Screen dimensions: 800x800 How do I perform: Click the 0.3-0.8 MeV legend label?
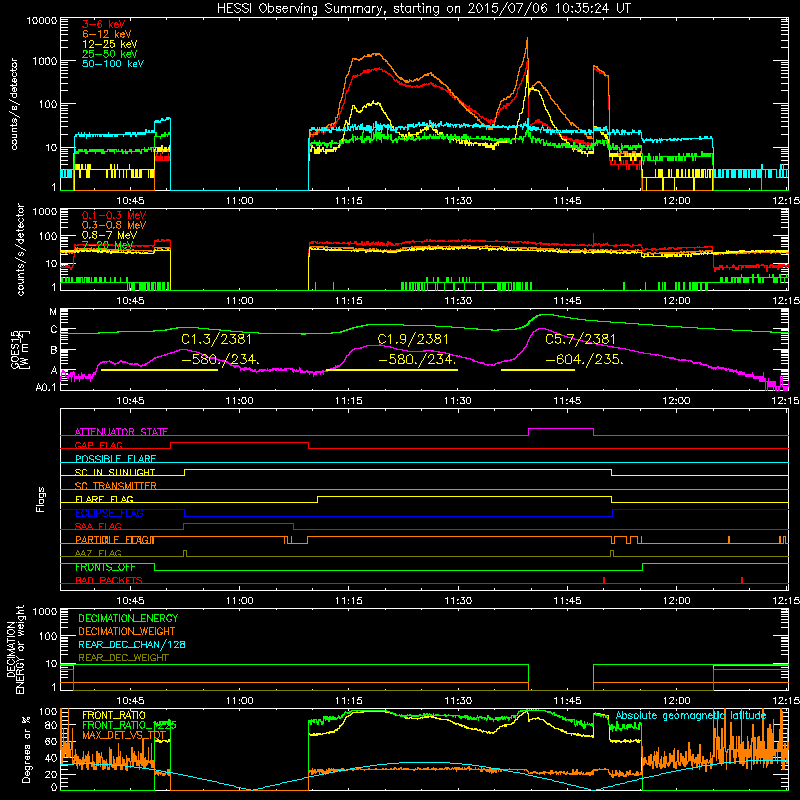(114, 225)
